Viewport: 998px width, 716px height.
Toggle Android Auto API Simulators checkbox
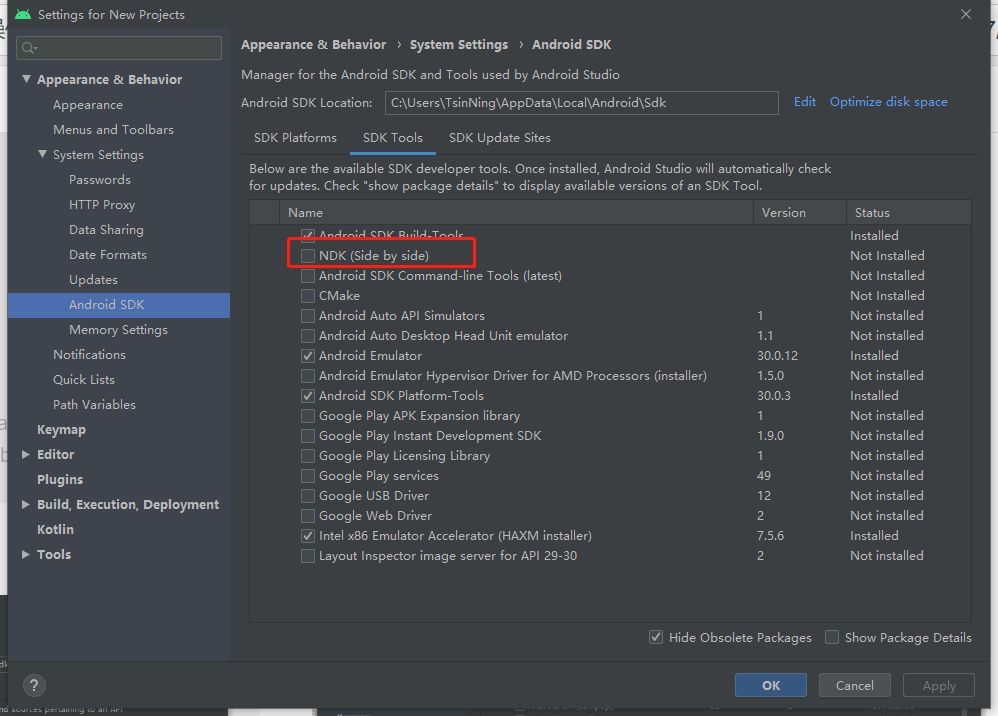pyautogui.click(x=308, y=316)
